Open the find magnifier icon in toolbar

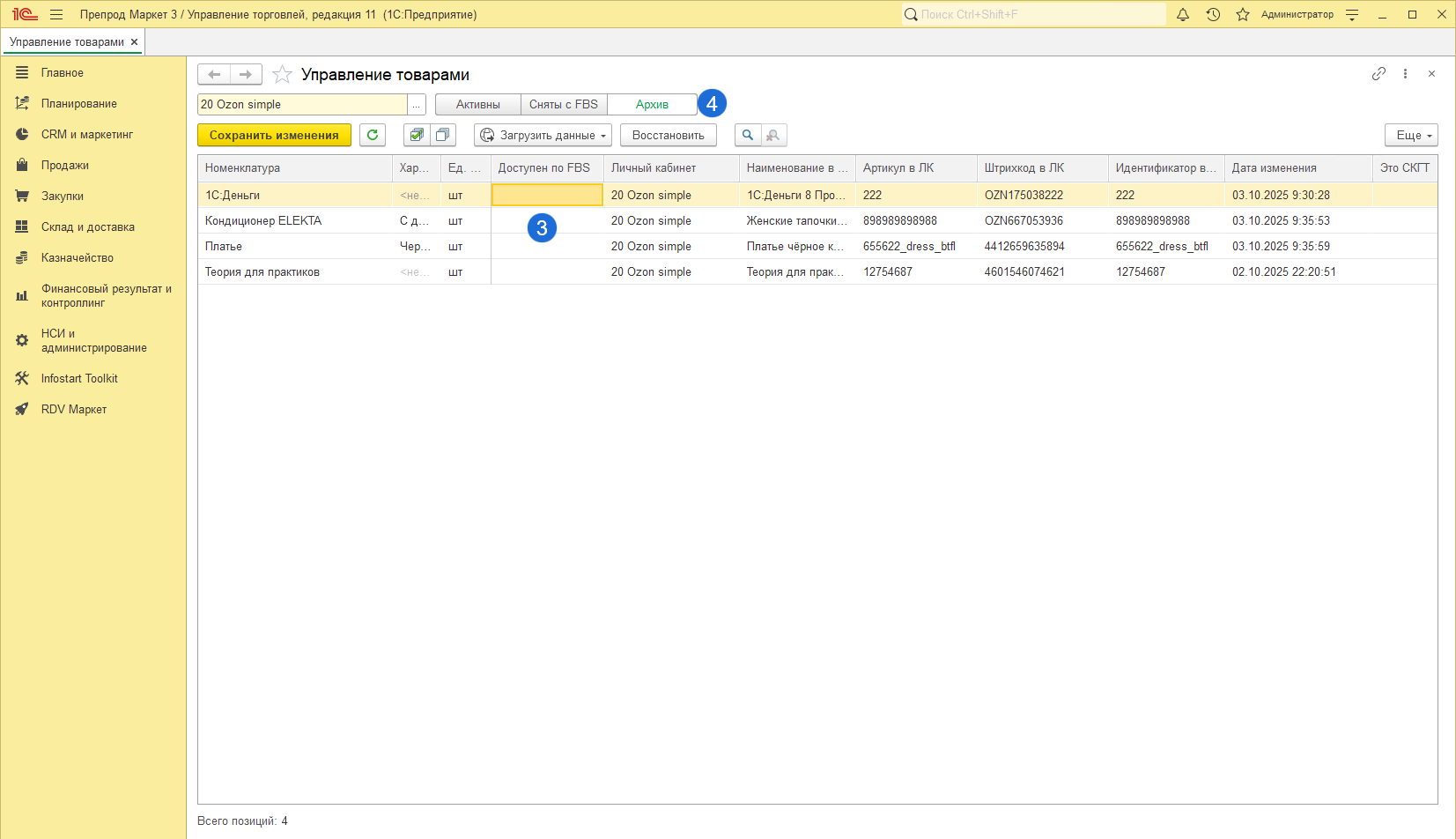click(x=748, y=135)
